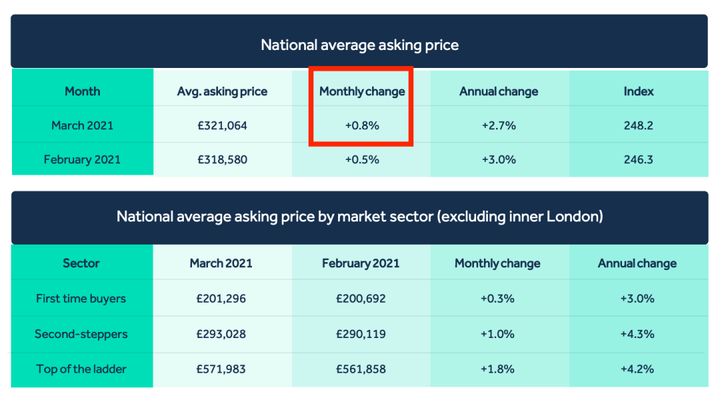Click the Top of the ladder row label
720x398 pixels.
[x=81, y=369]
